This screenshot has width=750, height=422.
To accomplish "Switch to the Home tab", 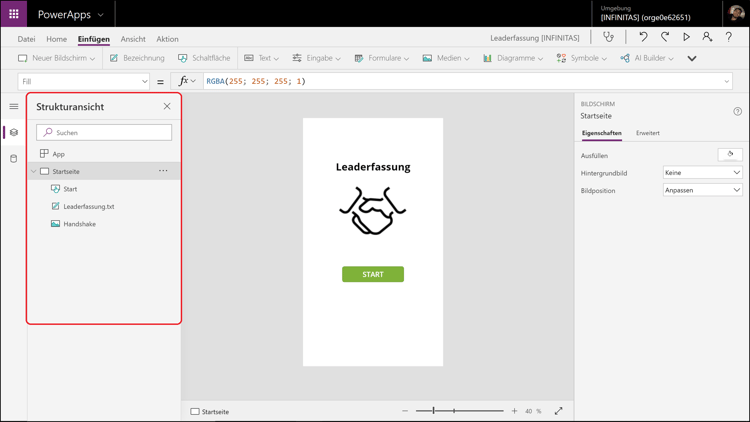I will click(x=56, y=39).
